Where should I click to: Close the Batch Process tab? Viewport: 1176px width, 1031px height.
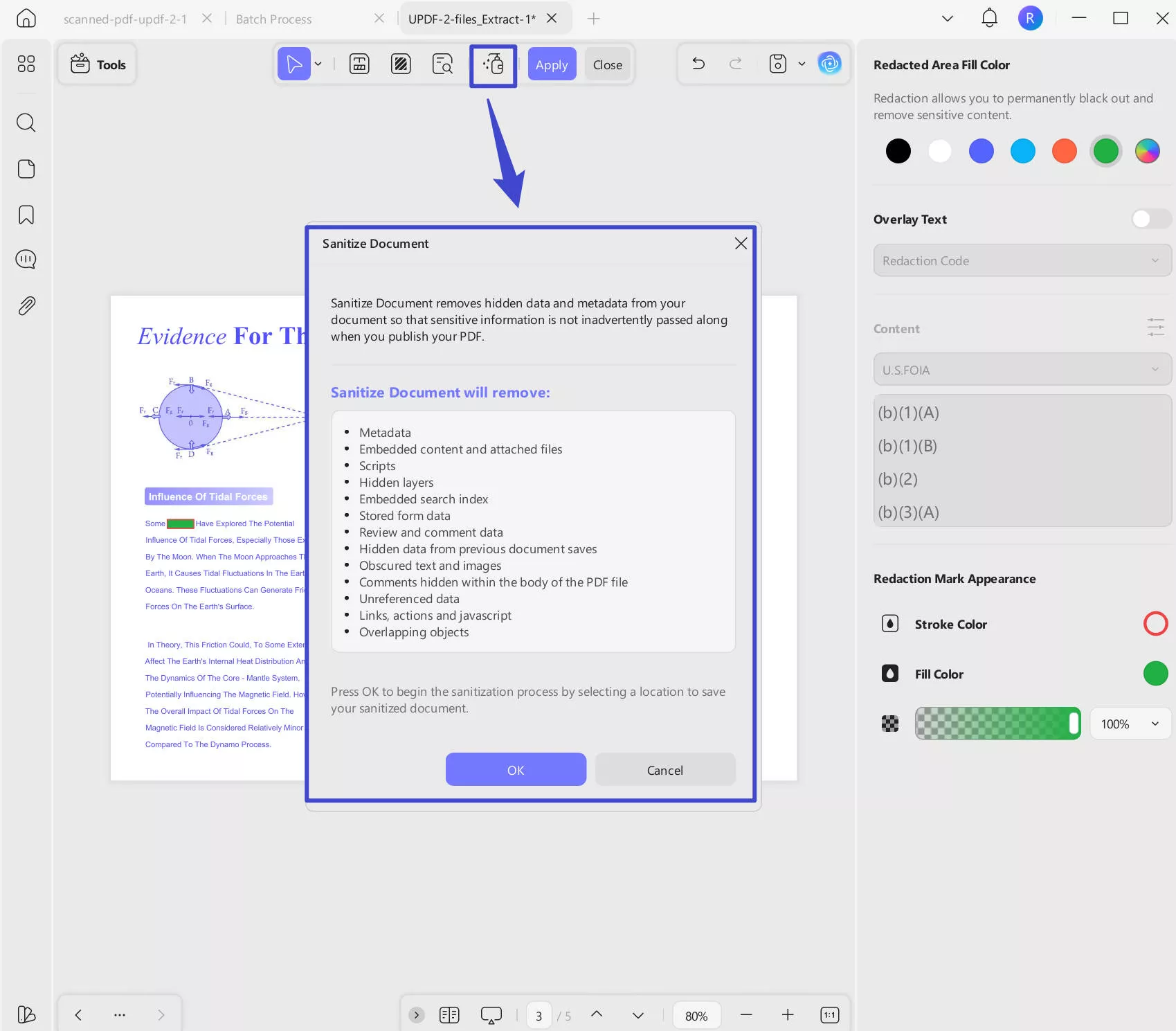[379, 19]
